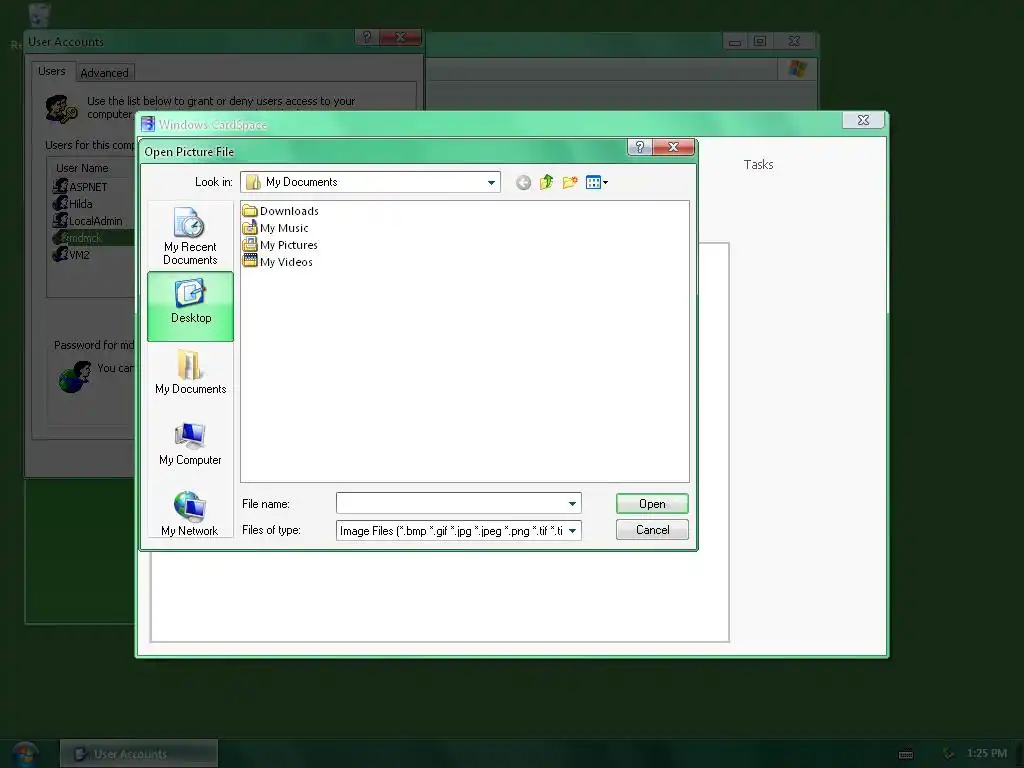This screenshot has width=1024, height=768.
Task: Select the My Videos folder
Action: pyautogui.click(x=277, y=262)
